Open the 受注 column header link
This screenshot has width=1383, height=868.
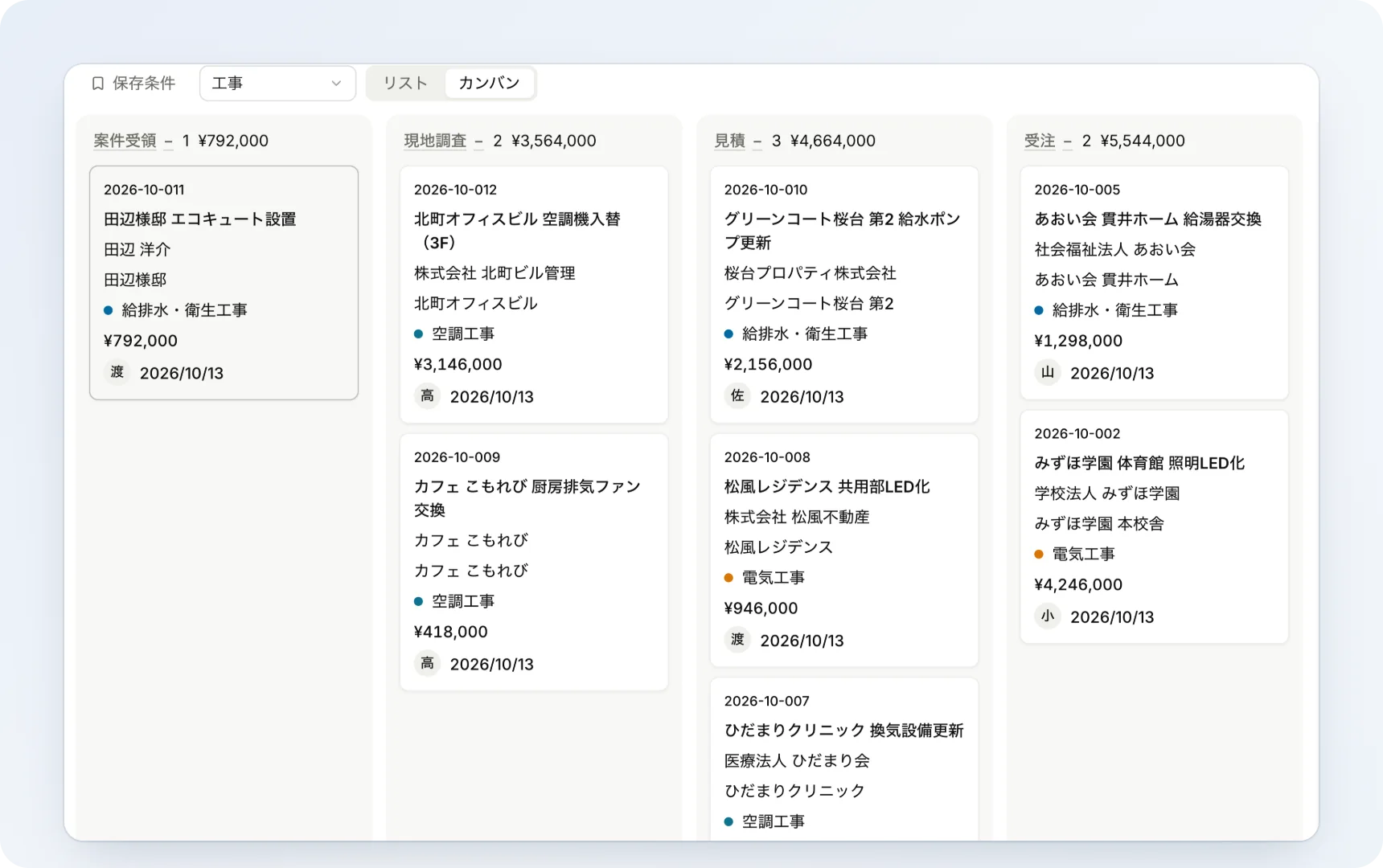1040,141
